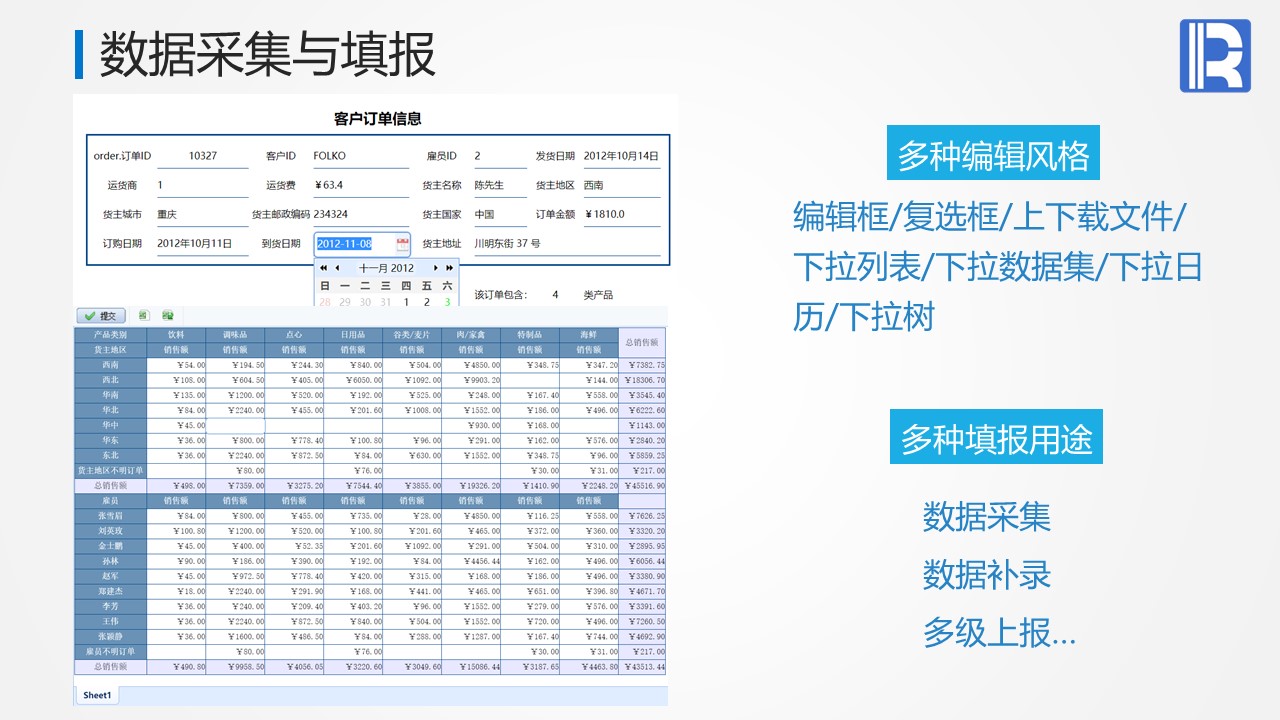Click the 肉/家禽 column header

(x=471, y=335)
